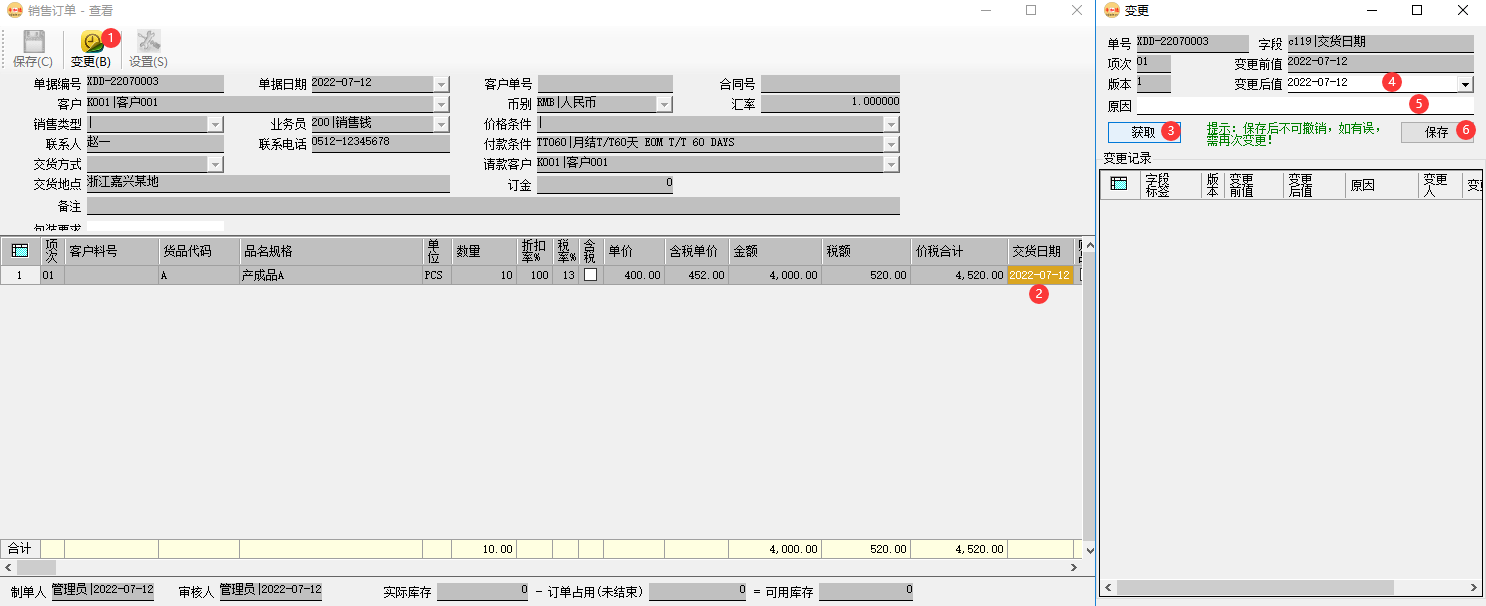The image size is (1486, 606).
Task: Click the 设置(S) settings wrench icon
Action: (x=148, y=41)
